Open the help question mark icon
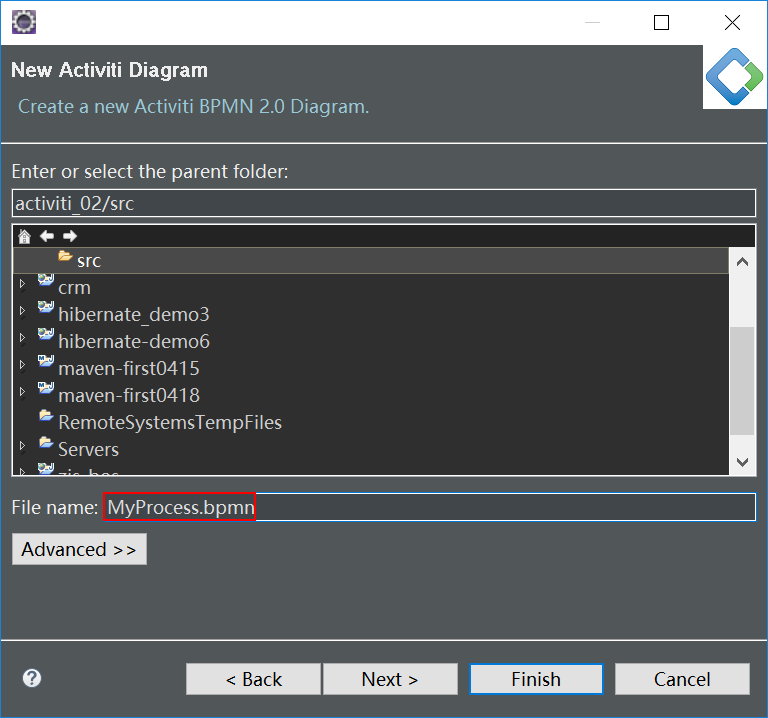768x718 pixels. point(32,678)
